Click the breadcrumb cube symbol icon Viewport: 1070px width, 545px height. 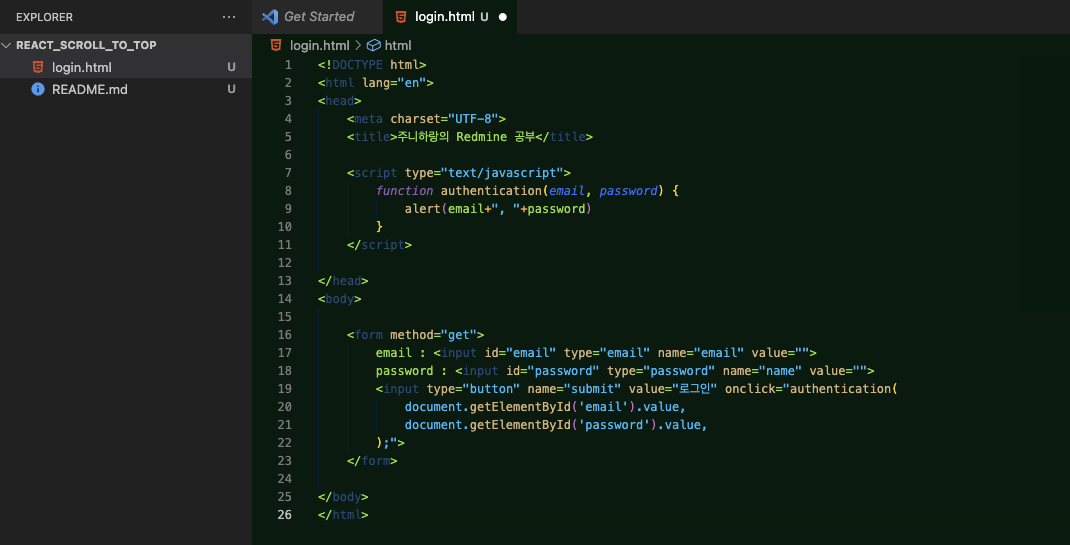click(373, 46)
